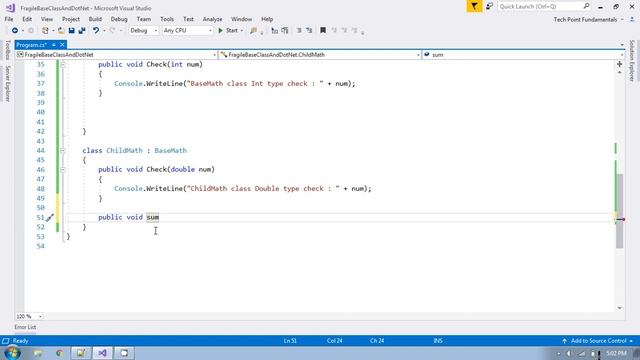Image resolution: width=640 pixels, height=360 pixels.
Task: Click the volume speaker icon in the system tray
Action: click(569, 353)
